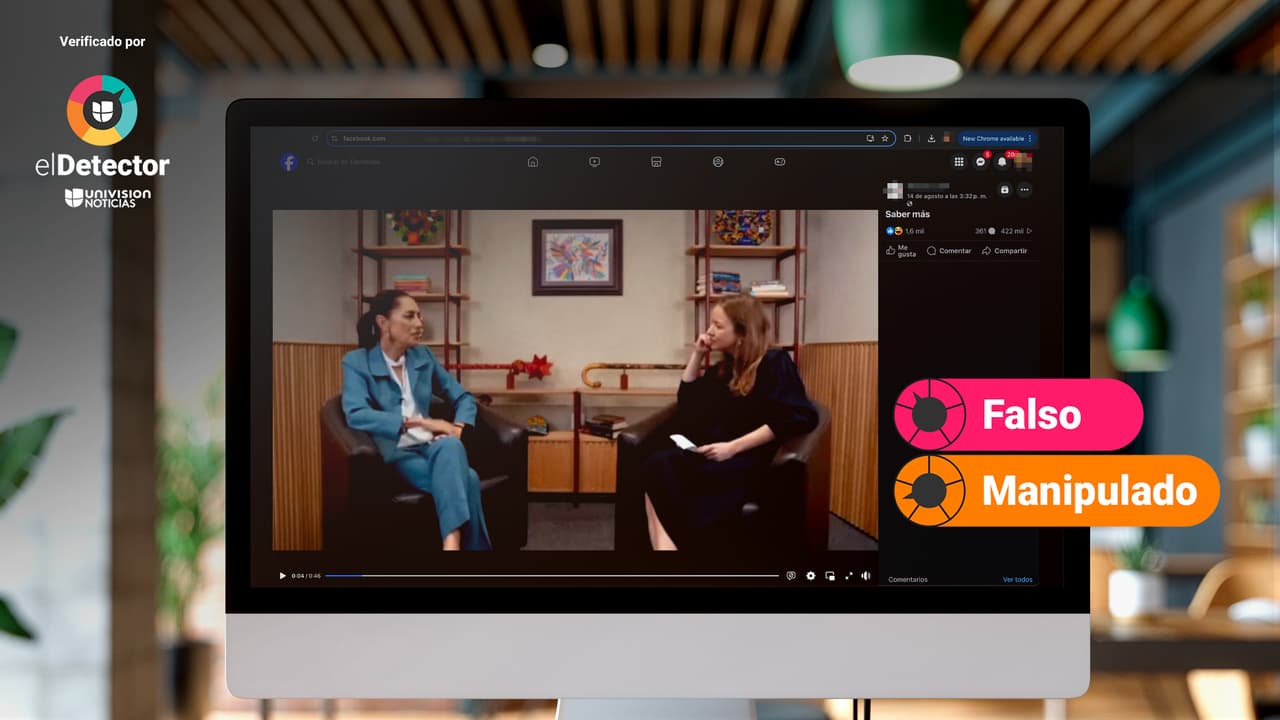Image resolution: width=1280 pixels, height=720 pixels.
Task: Open post options three-dot menu
Action: click(x=1024, y=190)
